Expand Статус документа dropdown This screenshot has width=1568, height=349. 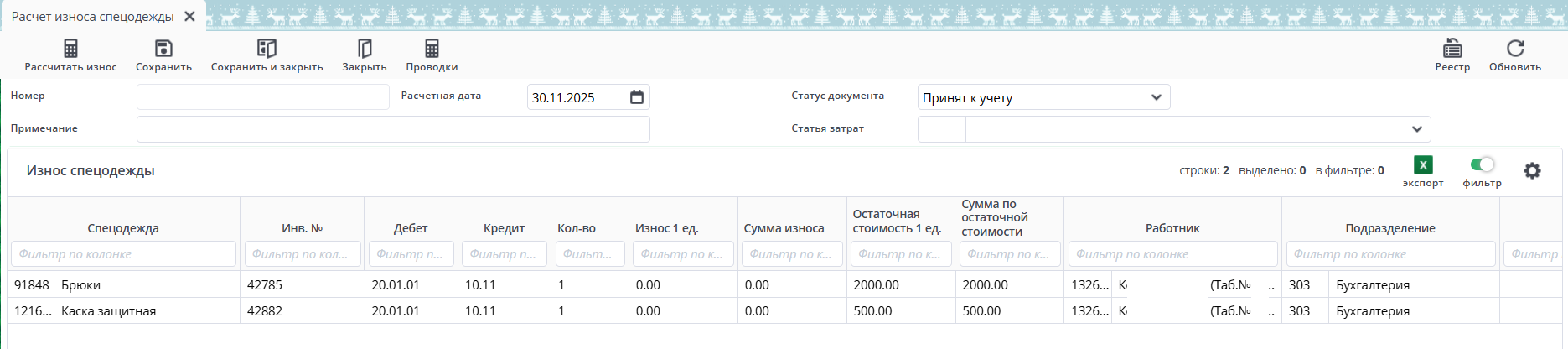tap(1157, 97)
